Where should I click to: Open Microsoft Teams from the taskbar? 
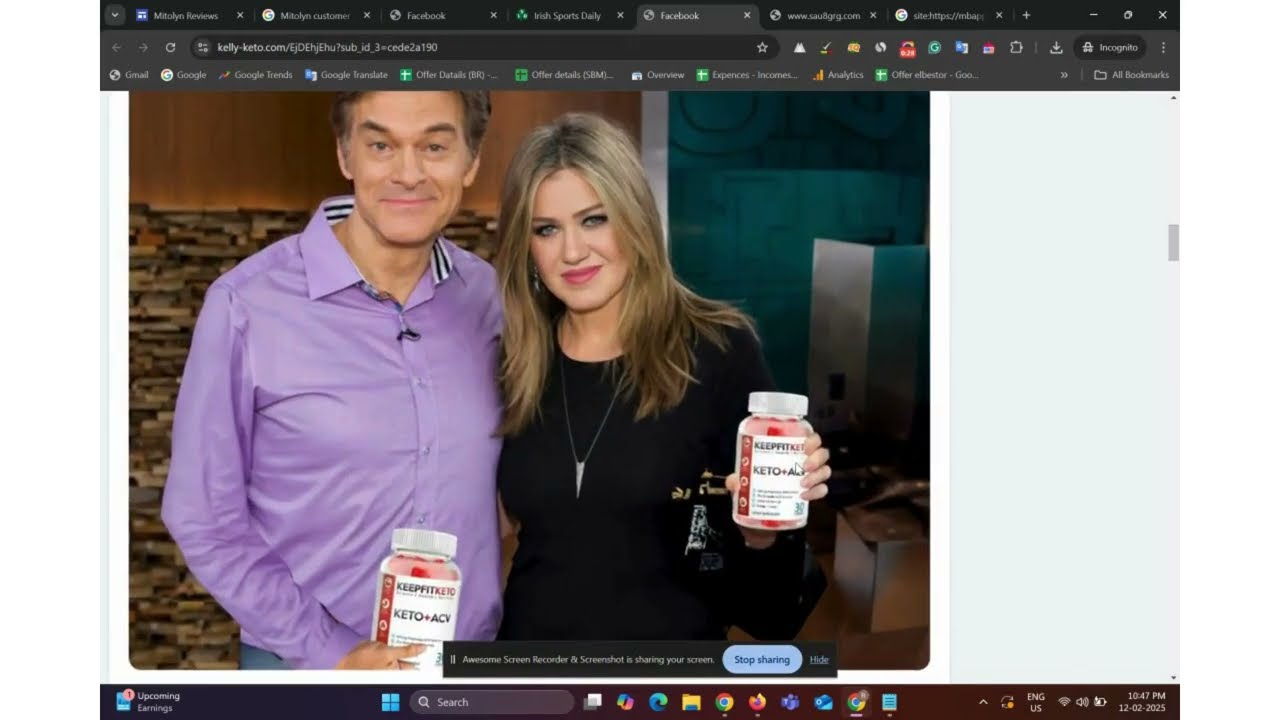click(x=790, y=702)
